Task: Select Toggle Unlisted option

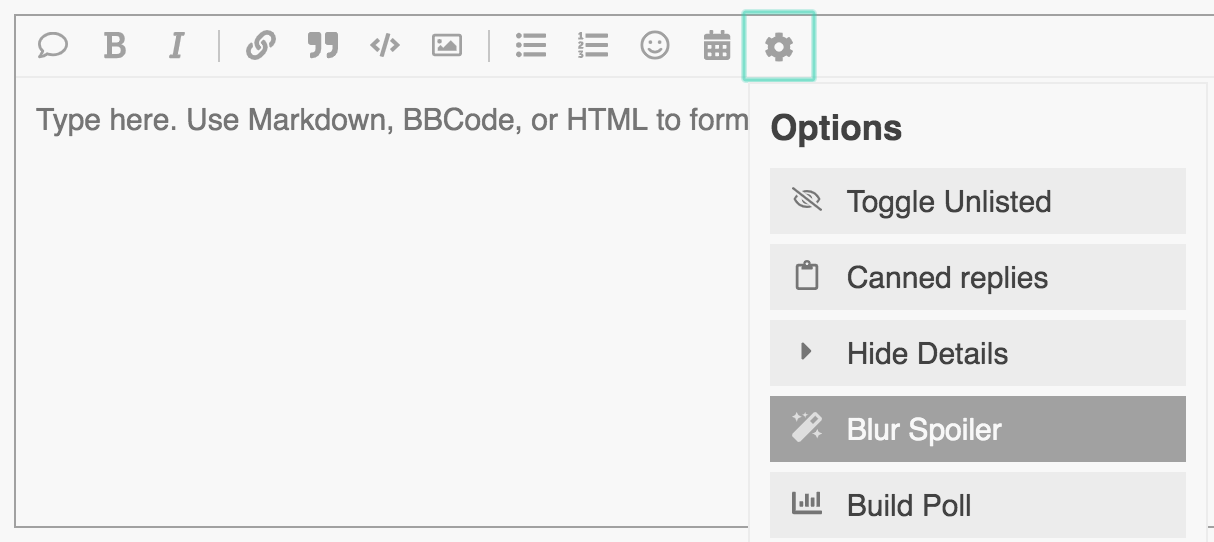Action: (977, 201)
